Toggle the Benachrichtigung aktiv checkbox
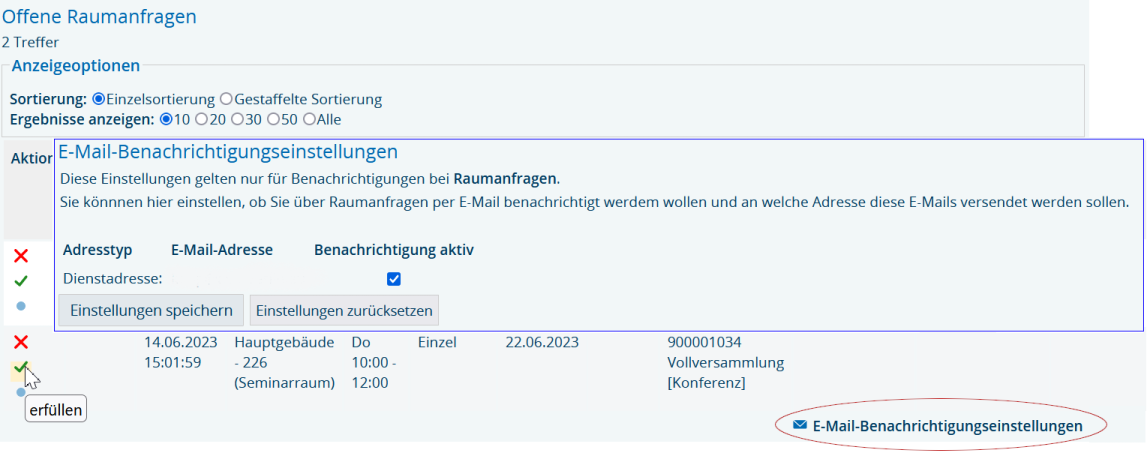The width and height of the screenshot is (1147, 459). pos(394,279)
